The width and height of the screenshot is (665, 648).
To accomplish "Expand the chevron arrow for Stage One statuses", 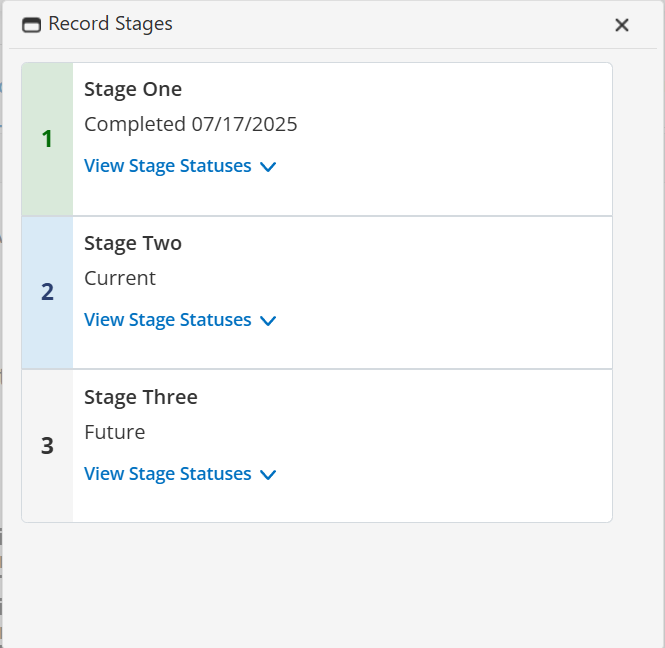I will pos(267,167).
